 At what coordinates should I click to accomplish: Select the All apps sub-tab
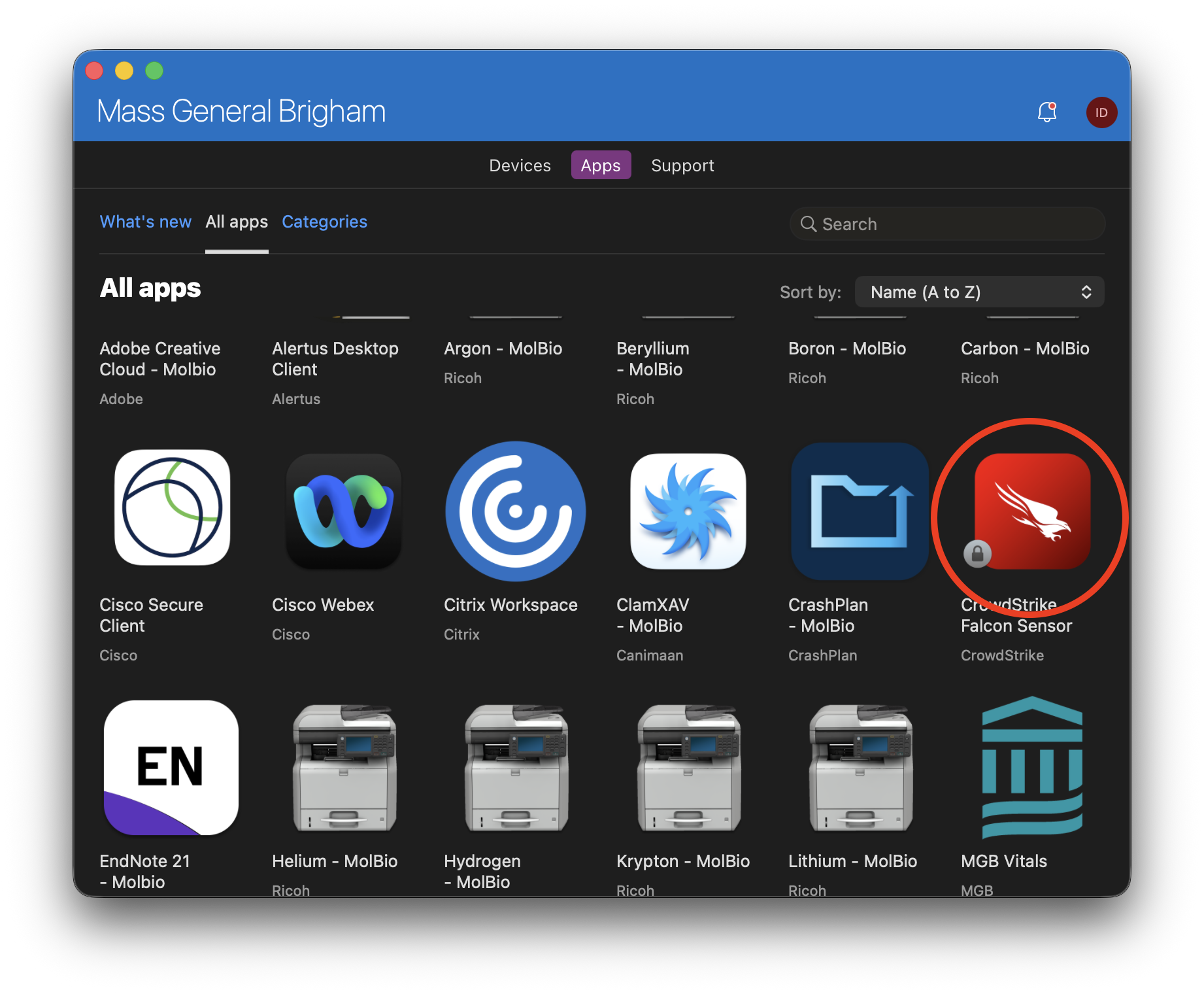(237, 222)
